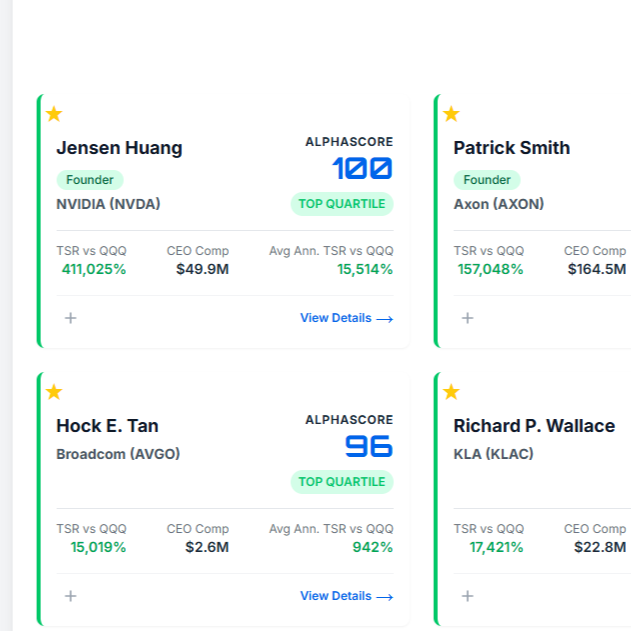Viewport: 631px width, 631px height.
Task: Select the Hock E. Tan name heading
Action: tap(107, 426)
